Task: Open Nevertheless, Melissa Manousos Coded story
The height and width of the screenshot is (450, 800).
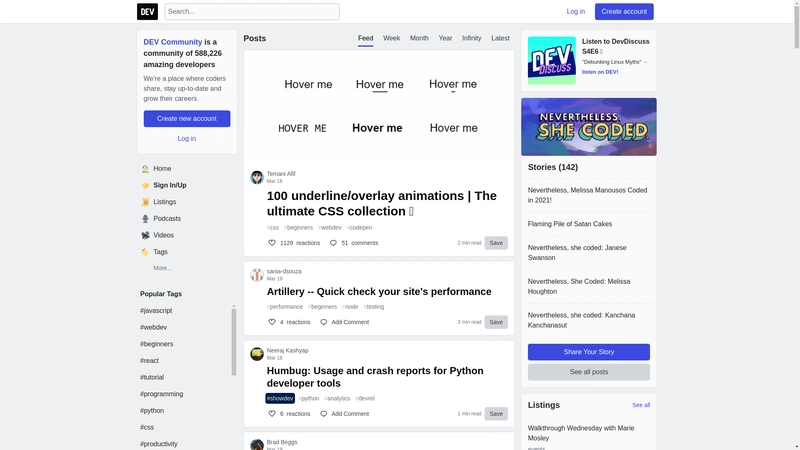Action: (x=587, y=195)
